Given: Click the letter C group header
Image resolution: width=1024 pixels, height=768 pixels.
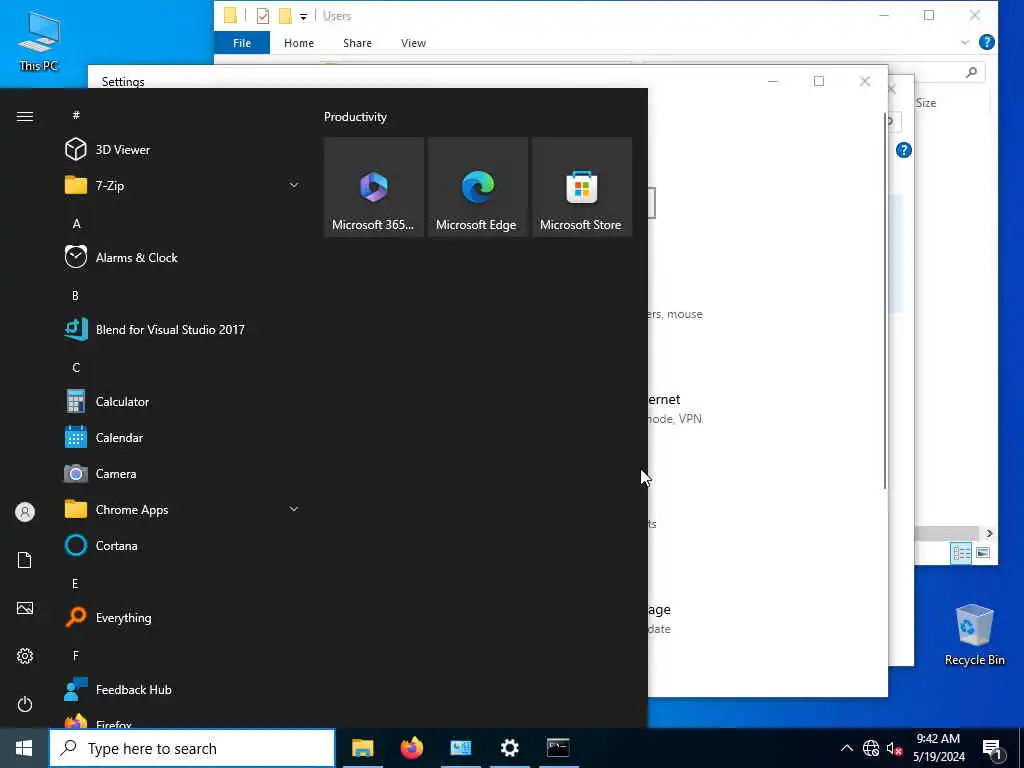Looking at the screenshot, I should pos(76,367).
